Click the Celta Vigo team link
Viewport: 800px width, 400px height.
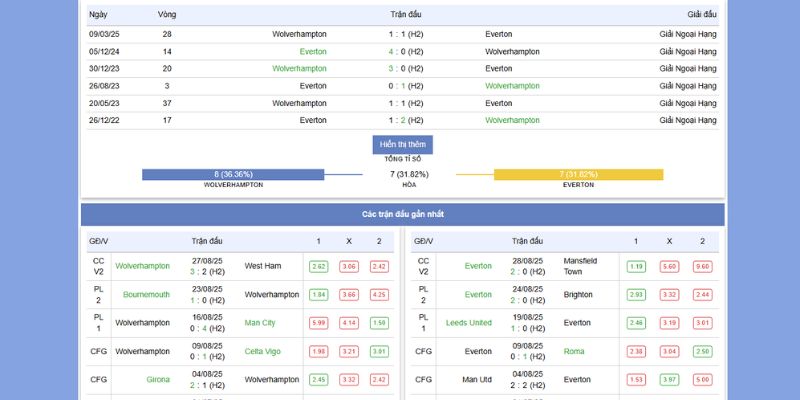pyautogui.click(x=263, y=351)
